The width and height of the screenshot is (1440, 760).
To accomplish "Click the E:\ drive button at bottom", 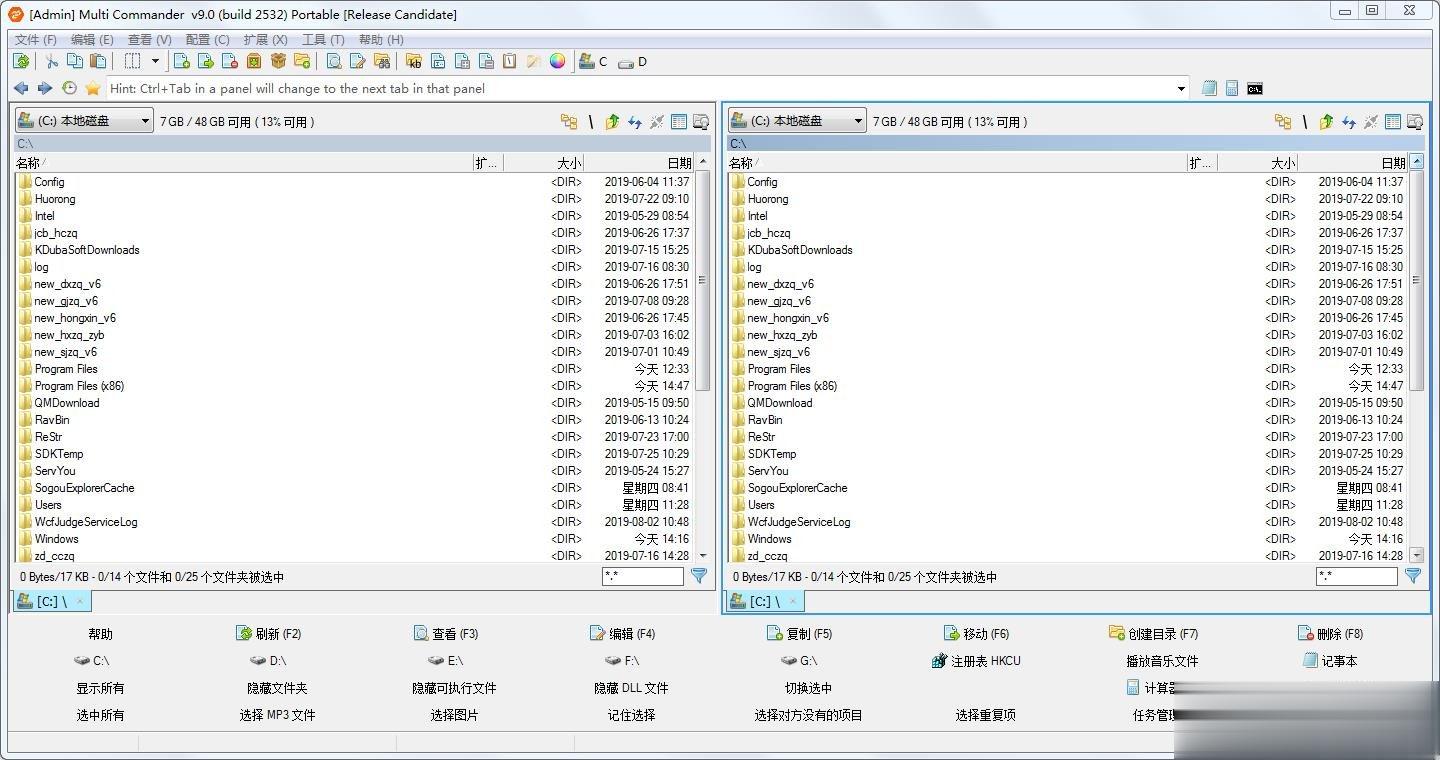I will click(446, 661).
